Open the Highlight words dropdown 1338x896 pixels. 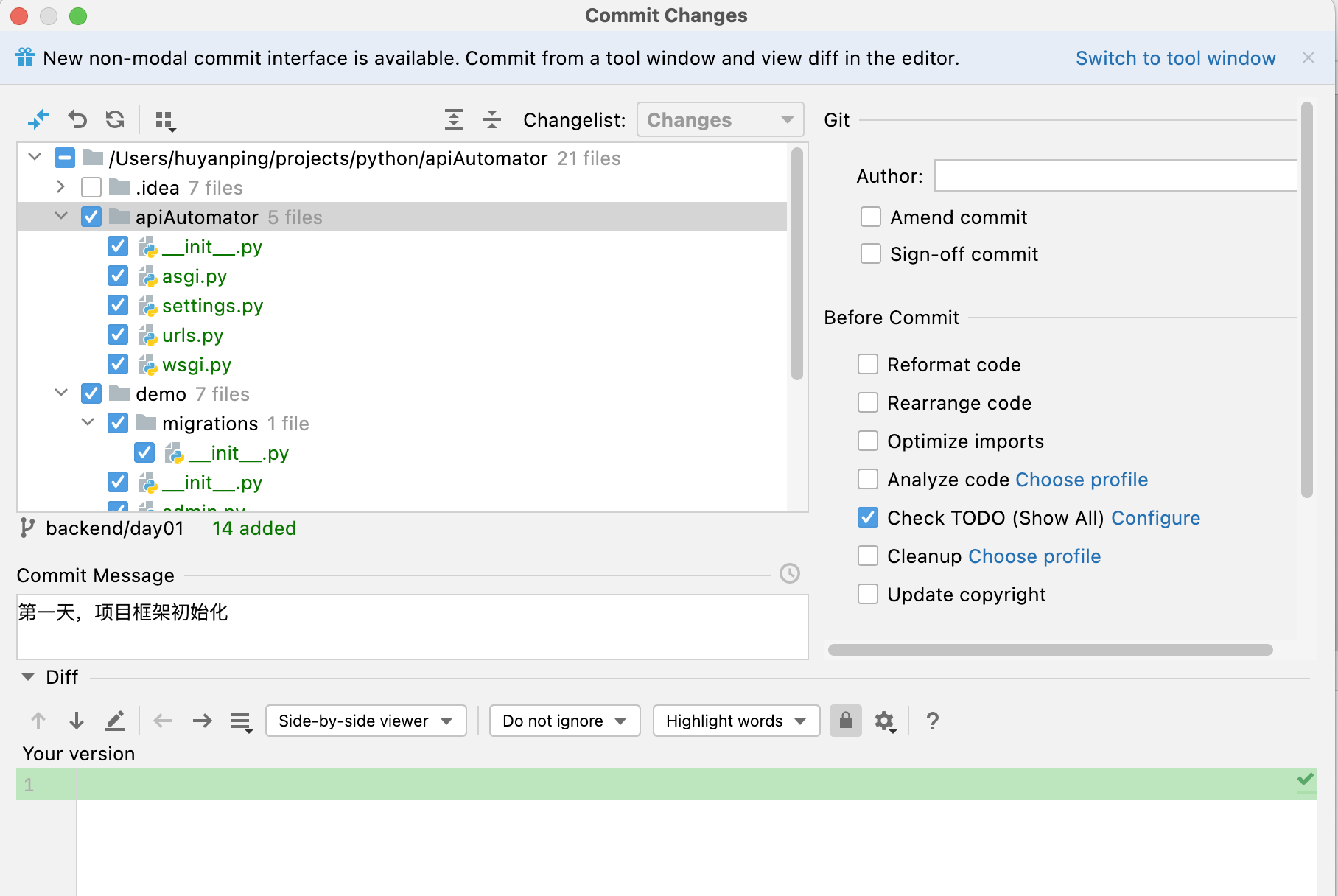pos(736,721)
